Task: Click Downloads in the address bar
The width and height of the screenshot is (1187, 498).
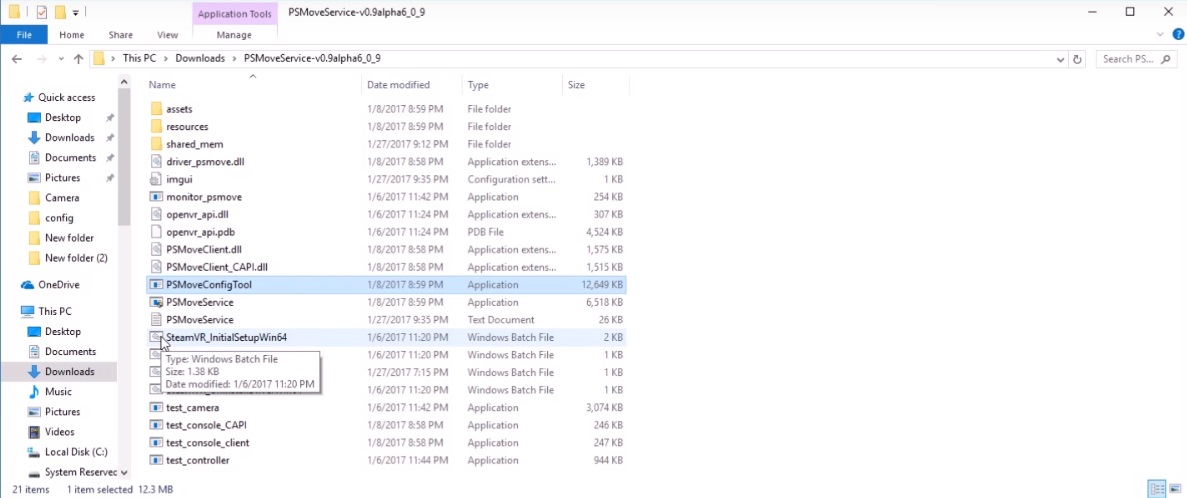Action: (x=200, y=58)
